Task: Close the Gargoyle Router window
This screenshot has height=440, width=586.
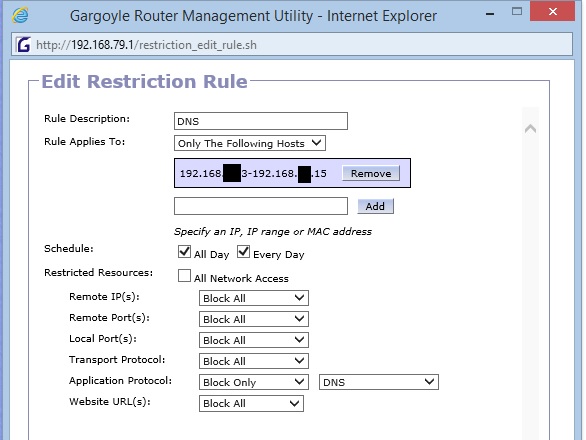Action: click(552, 11)
